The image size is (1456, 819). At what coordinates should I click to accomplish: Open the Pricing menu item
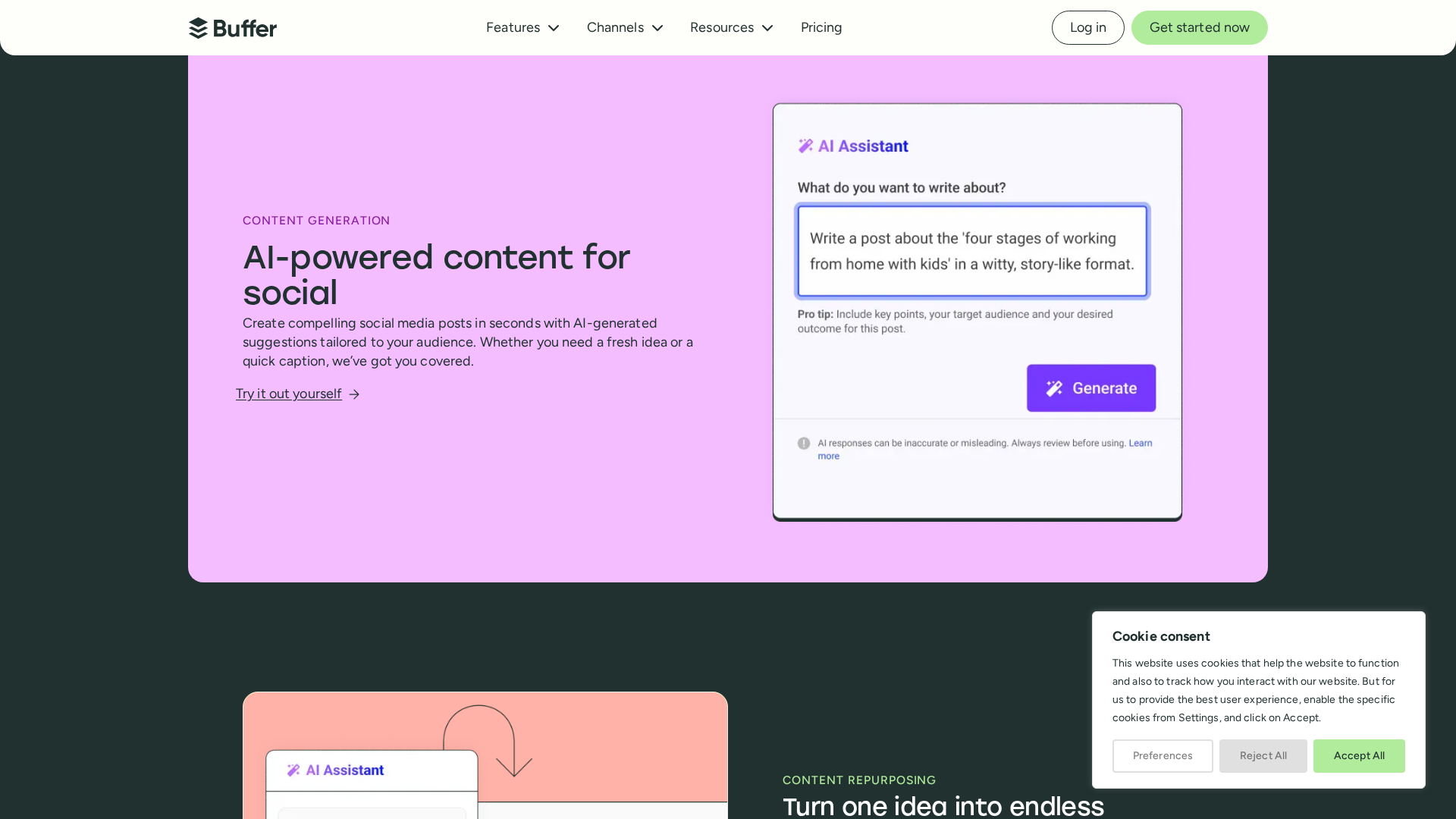(821, 27)
